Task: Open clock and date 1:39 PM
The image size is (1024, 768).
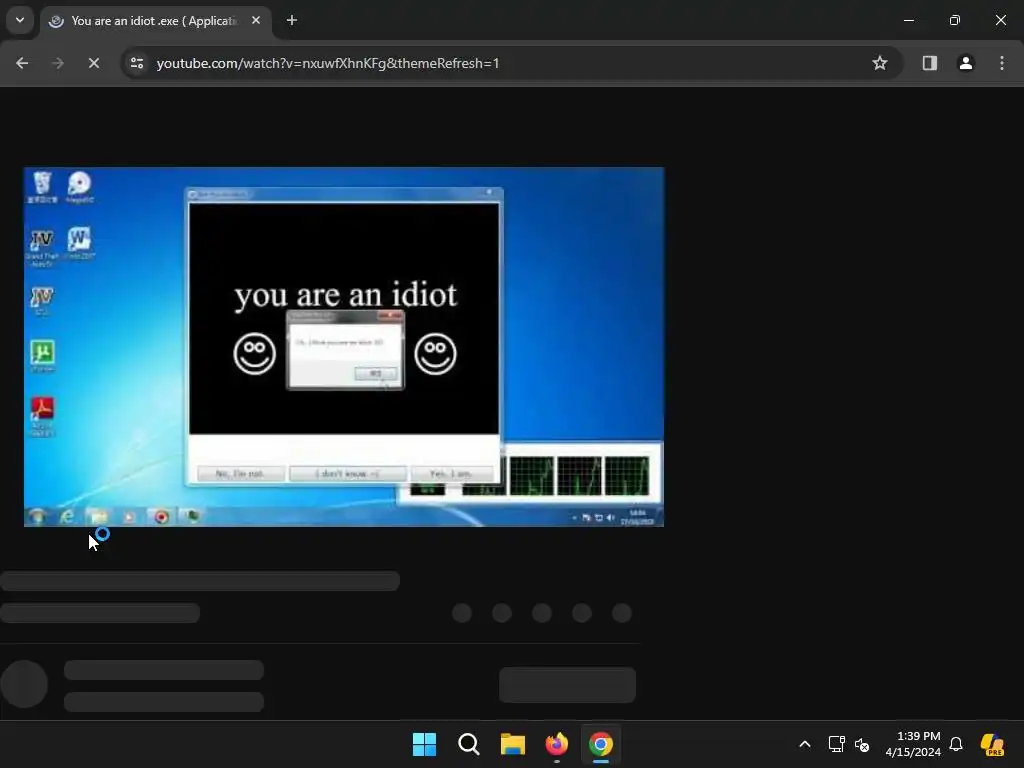Action: [x=913, y=744]
